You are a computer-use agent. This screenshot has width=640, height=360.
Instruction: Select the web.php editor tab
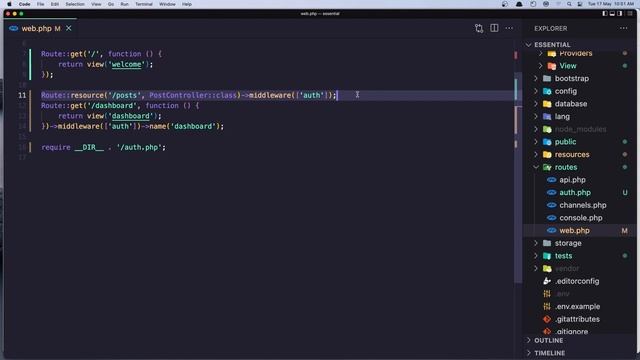coord(40,28)
